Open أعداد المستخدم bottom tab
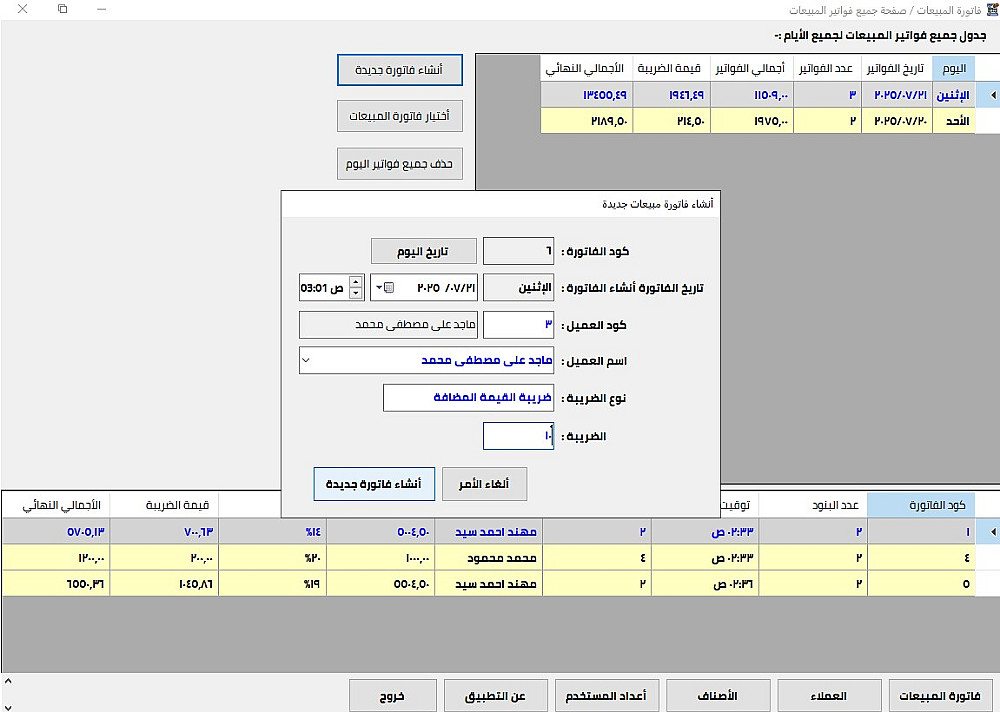This screenshot has width=1000, height=712. pyautogui.click(x=607, y=695)
